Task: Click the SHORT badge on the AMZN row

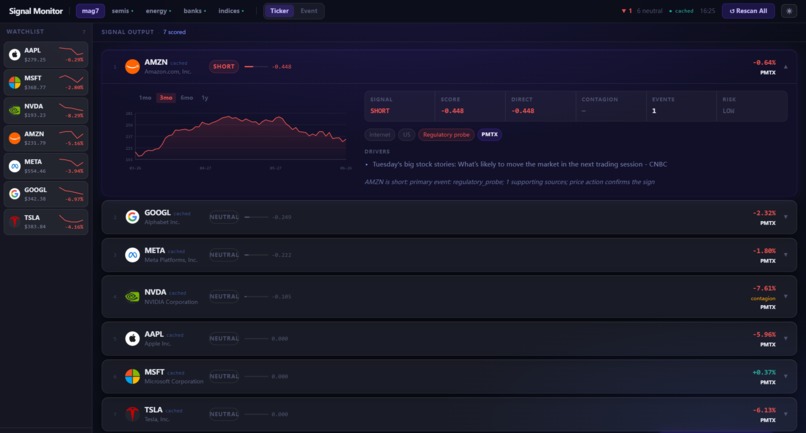Action: [224, 66]
